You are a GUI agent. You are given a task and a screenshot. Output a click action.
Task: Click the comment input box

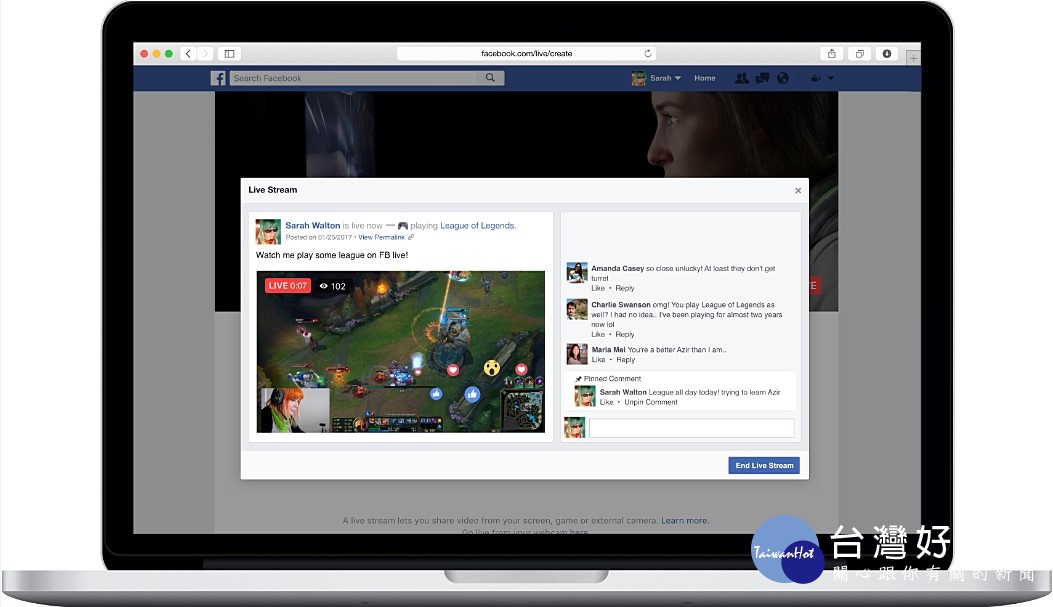coord(692,428)
